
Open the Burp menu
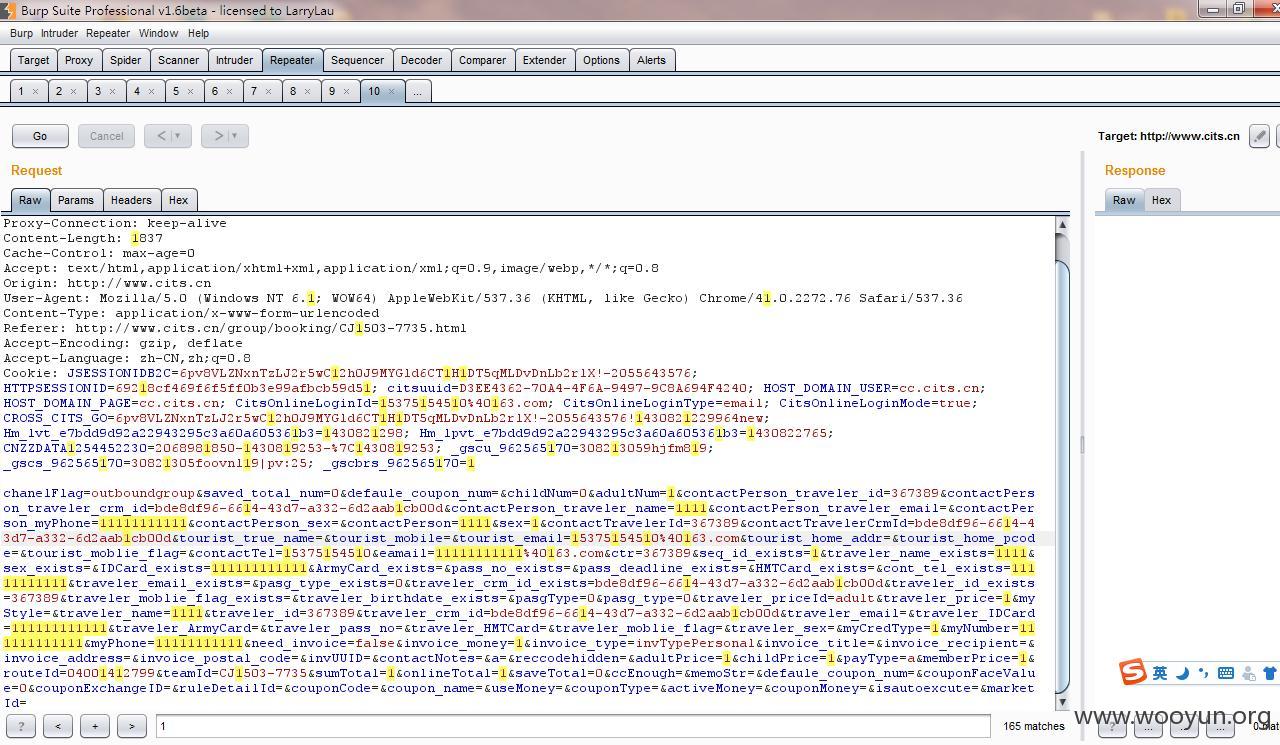click(21, 33)
